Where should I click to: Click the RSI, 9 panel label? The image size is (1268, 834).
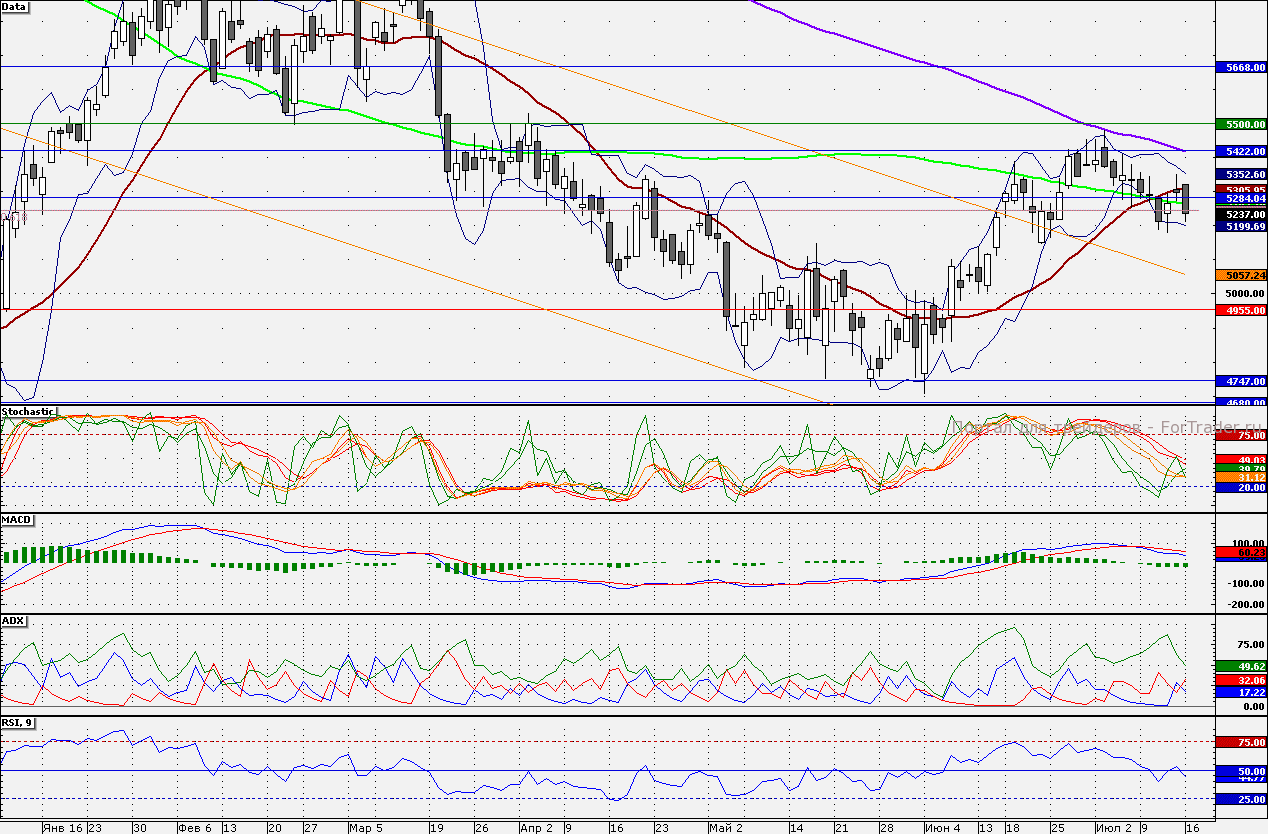[x=18, y=722]
